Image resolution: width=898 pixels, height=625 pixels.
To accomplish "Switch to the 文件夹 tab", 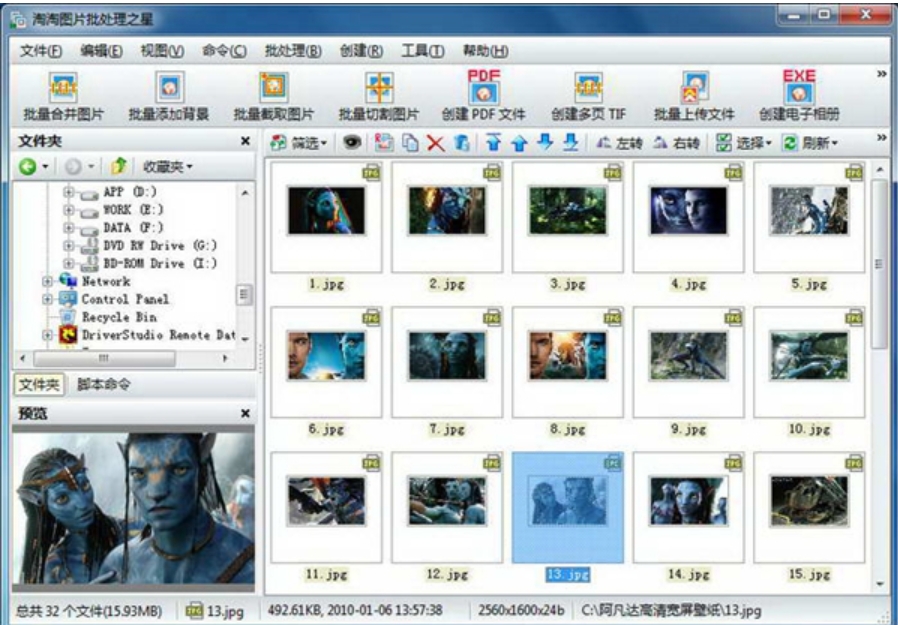I will (x=39, y=384).
